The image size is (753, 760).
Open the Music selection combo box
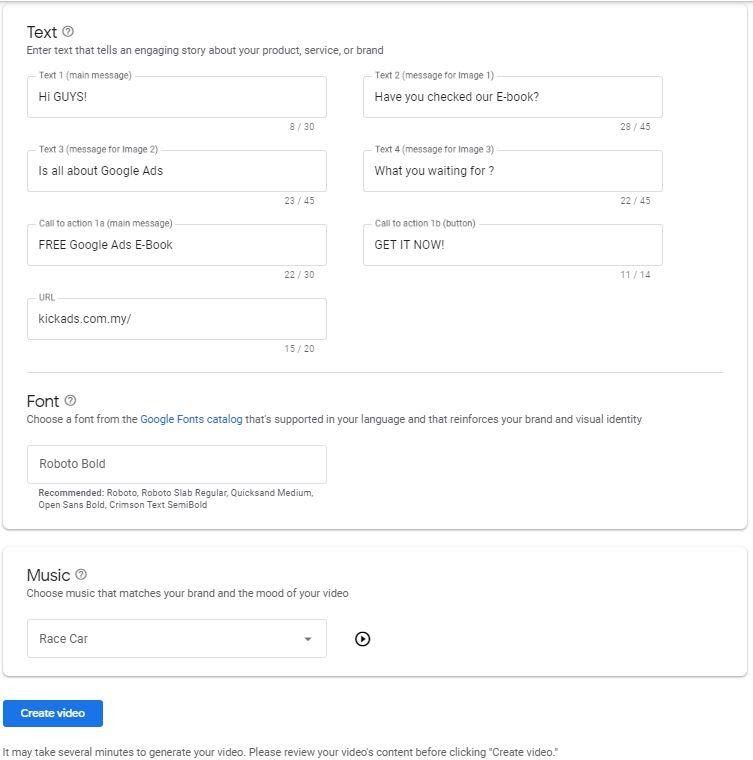coord(177,638)
